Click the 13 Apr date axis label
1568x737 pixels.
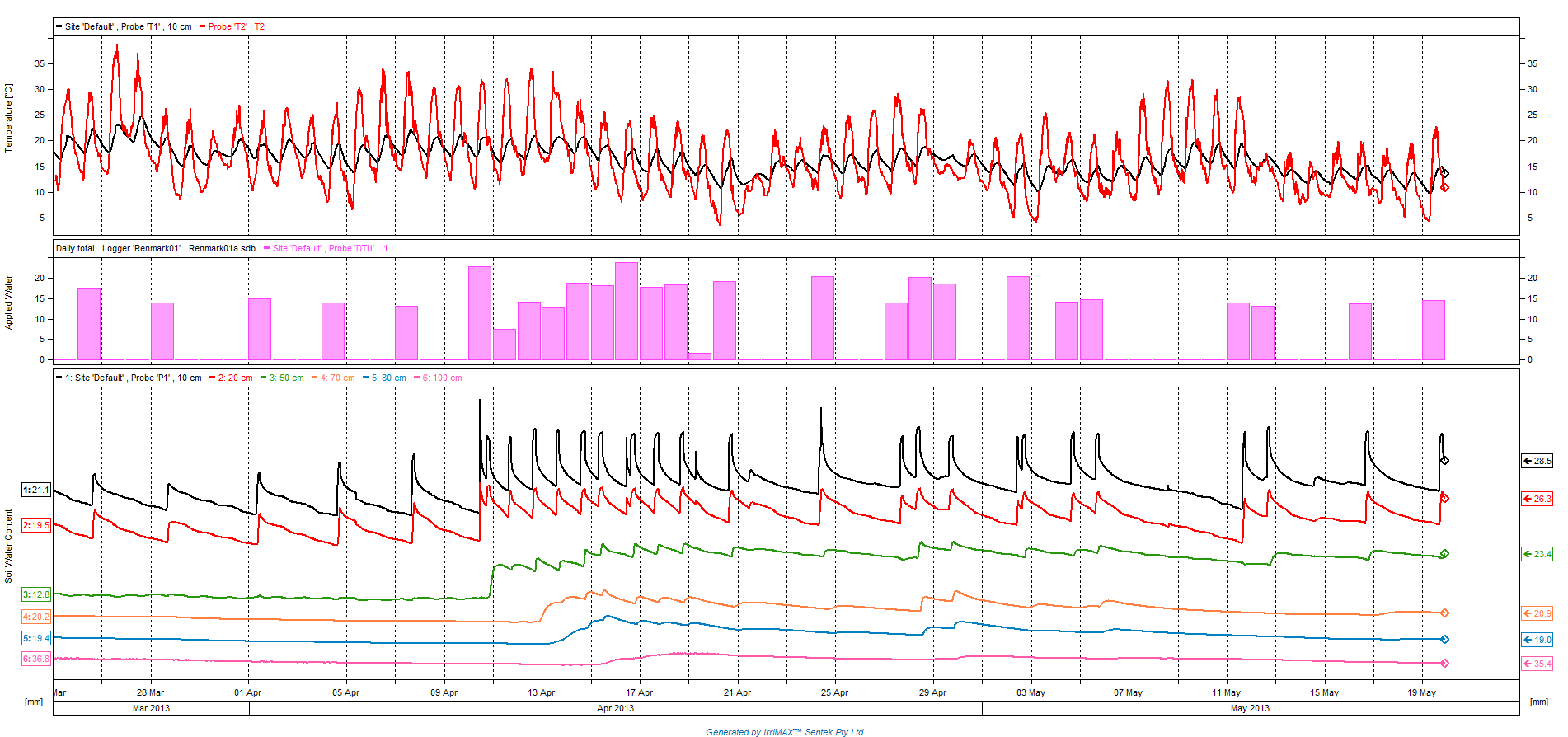pyautogui.click(x=542, y=692)
